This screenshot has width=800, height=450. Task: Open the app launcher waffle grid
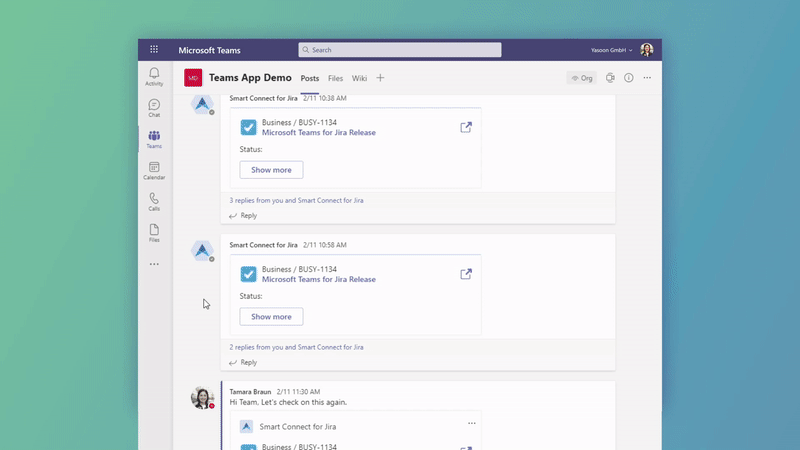coord(154,49)
